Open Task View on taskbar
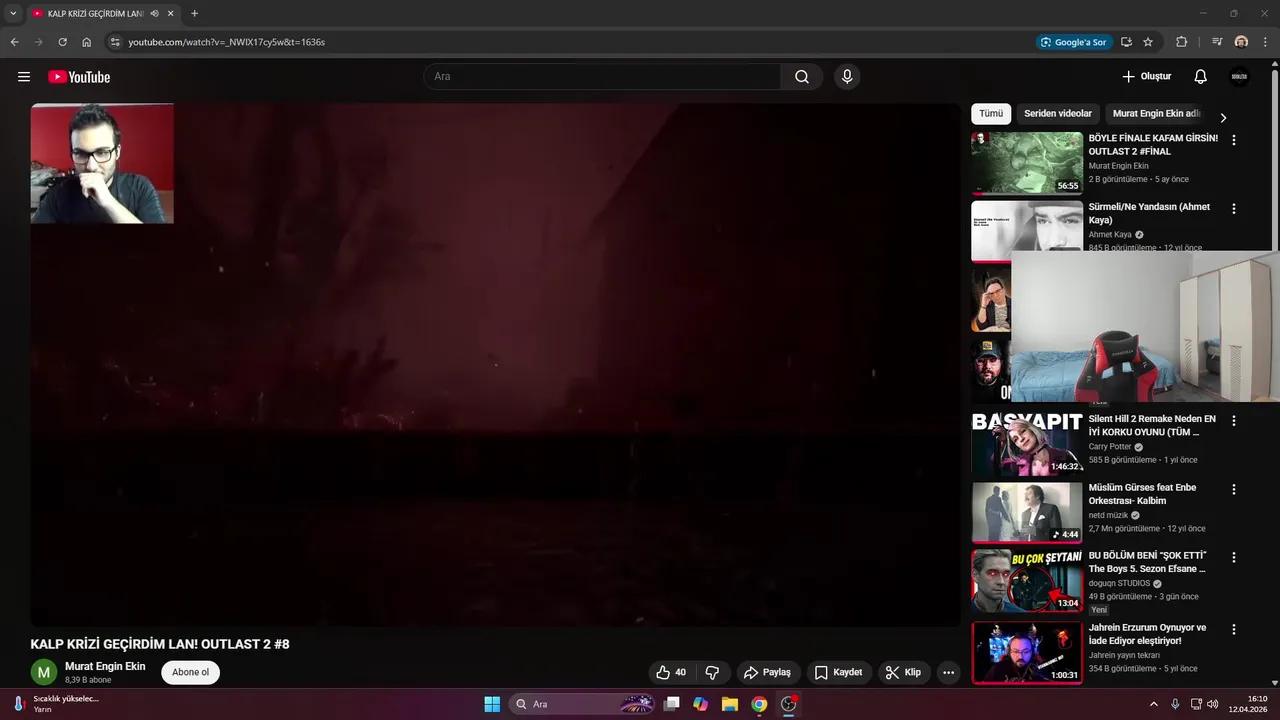Screen dimensions: 1280x720 (x=672, y=704)
